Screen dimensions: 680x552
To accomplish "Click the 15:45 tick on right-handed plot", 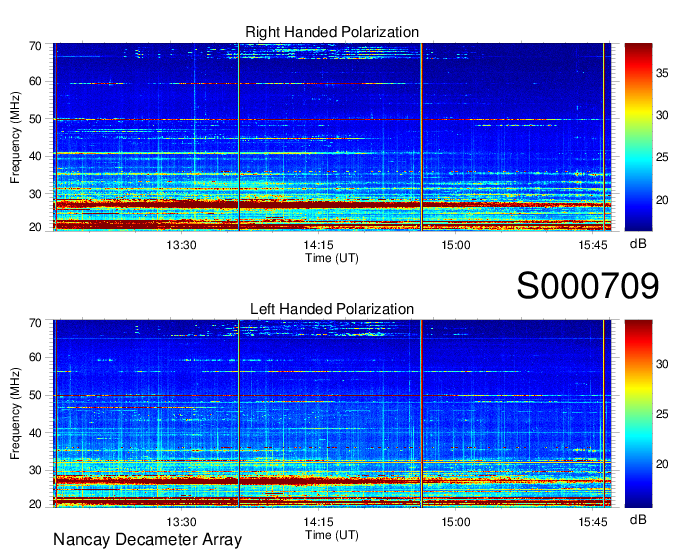I will pyautogui.click(x=593, y=245).
